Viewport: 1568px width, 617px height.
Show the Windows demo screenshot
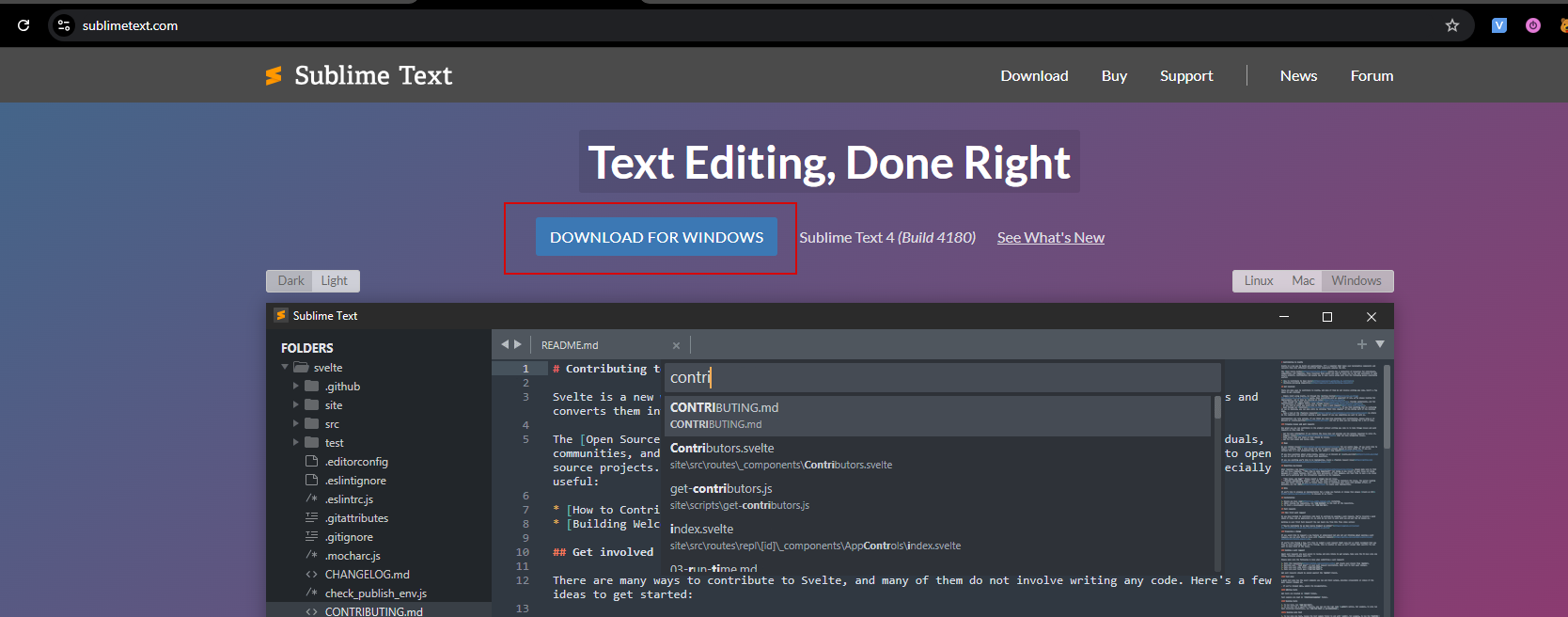[1356, 280]
